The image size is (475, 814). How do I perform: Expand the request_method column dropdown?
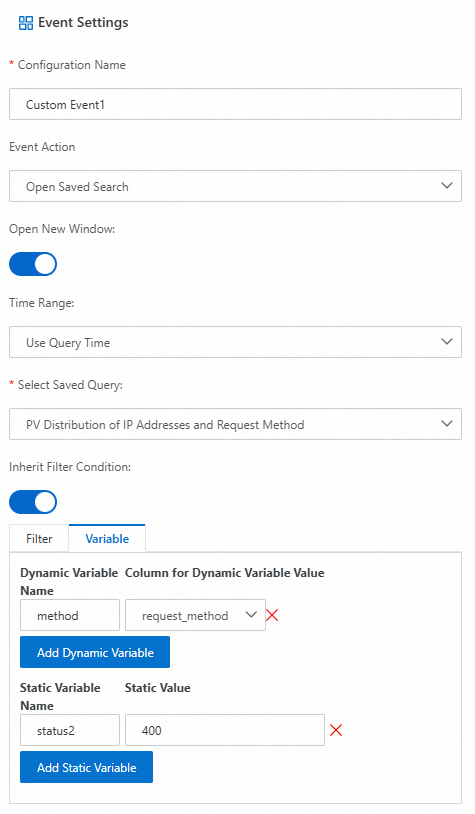click(x=195, y=615)
